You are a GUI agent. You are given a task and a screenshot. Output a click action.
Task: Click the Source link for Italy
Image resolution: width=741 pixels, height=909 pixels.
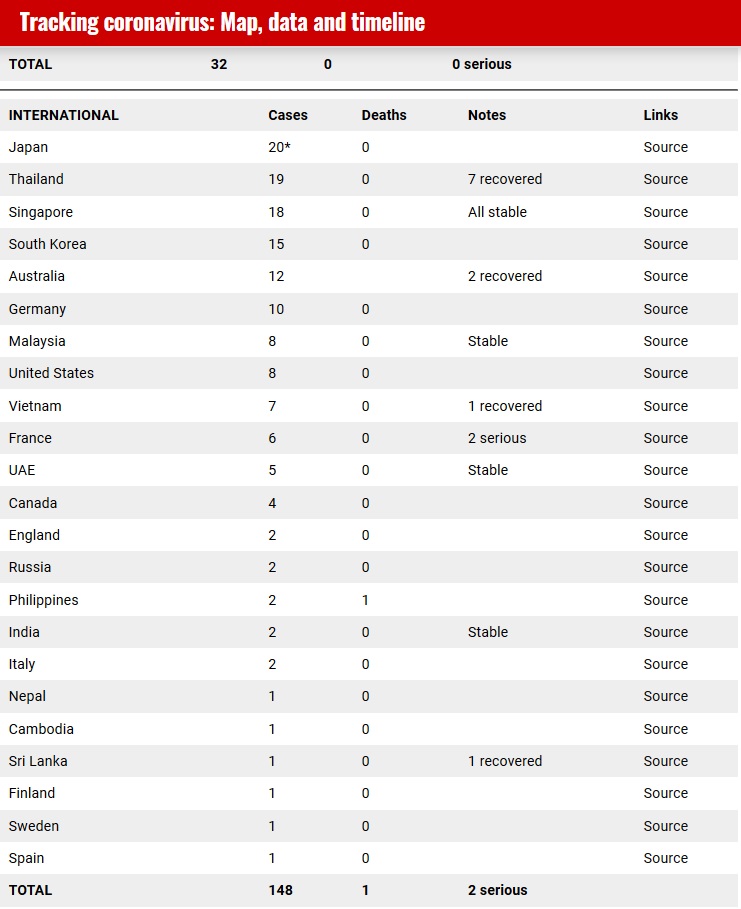click(x=665, y=664)
